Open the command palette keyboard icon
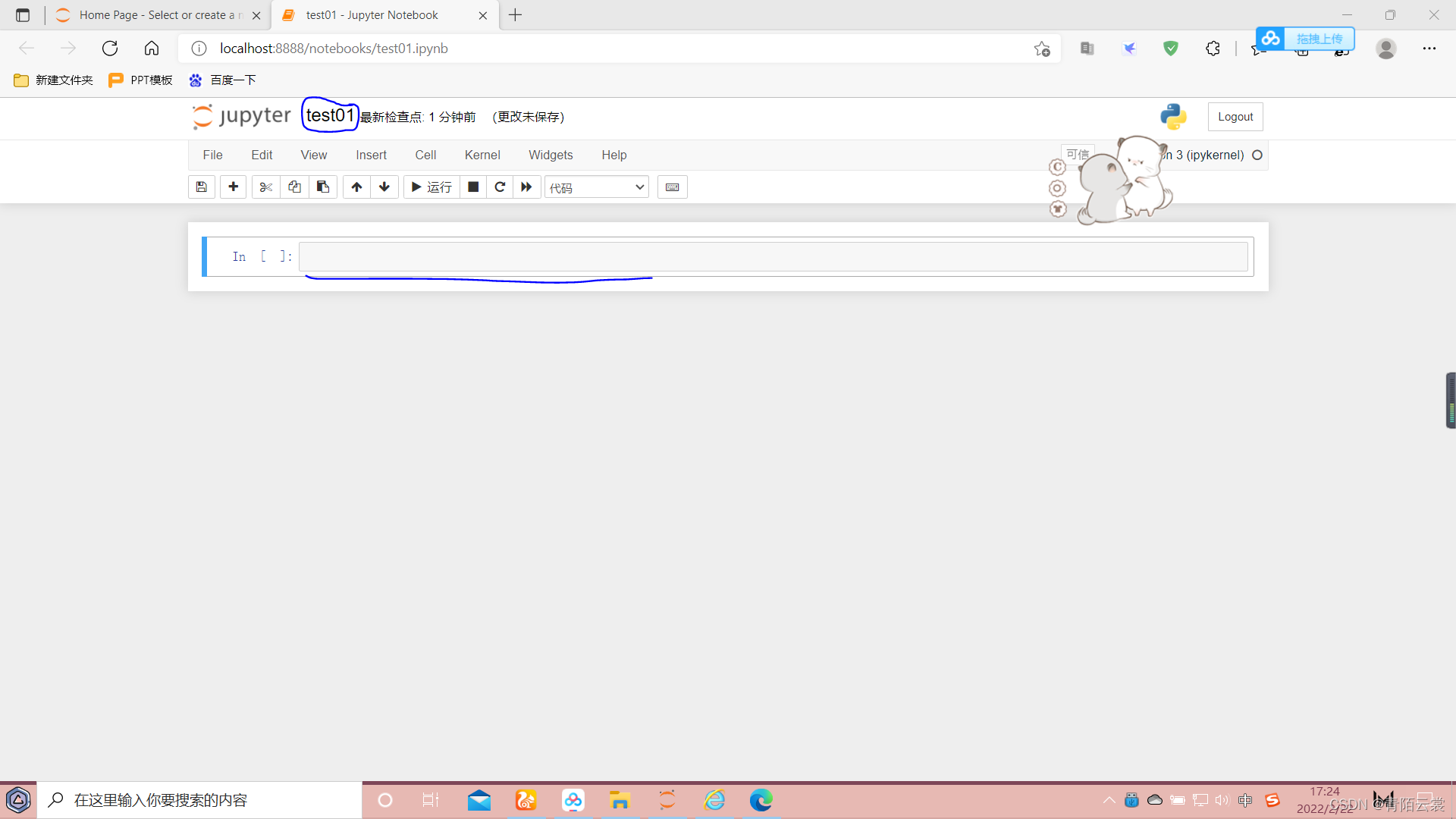 pos(672,187)
